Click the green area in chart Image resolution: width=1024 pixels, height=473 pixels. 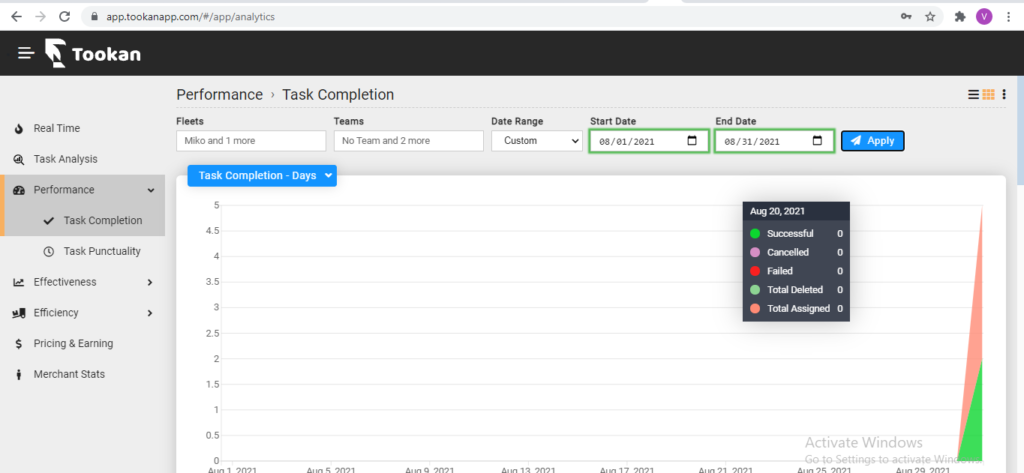click(974, 431)
